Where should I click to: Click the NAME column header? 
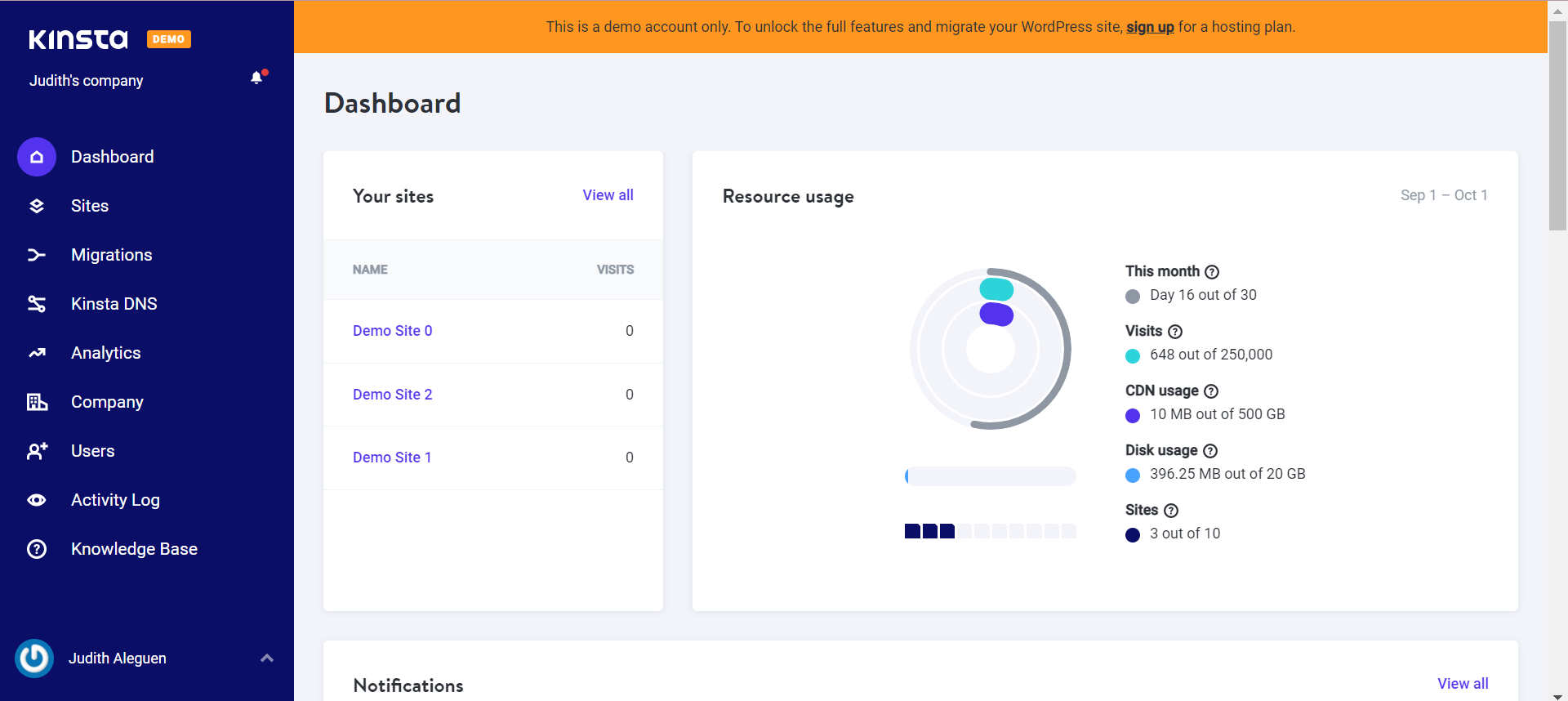(x=370, y=270)
